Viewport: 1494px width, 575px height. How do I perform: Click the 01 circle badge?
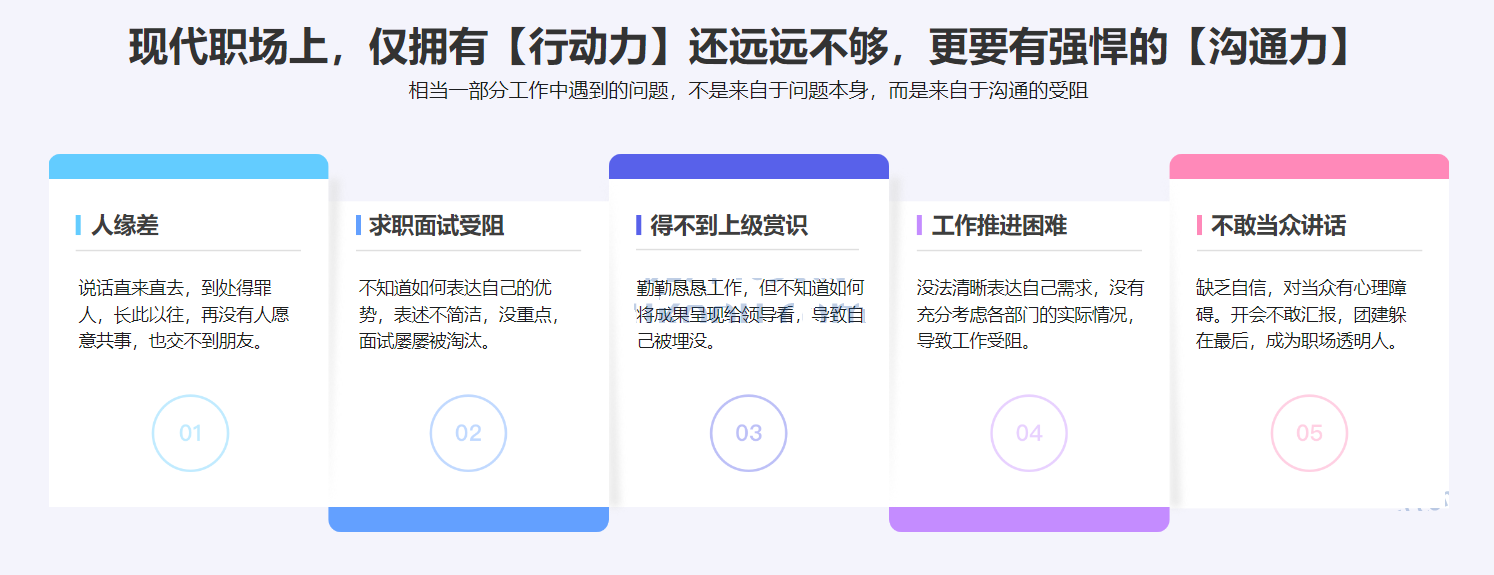pyautogui.click(x=190, y=433)
